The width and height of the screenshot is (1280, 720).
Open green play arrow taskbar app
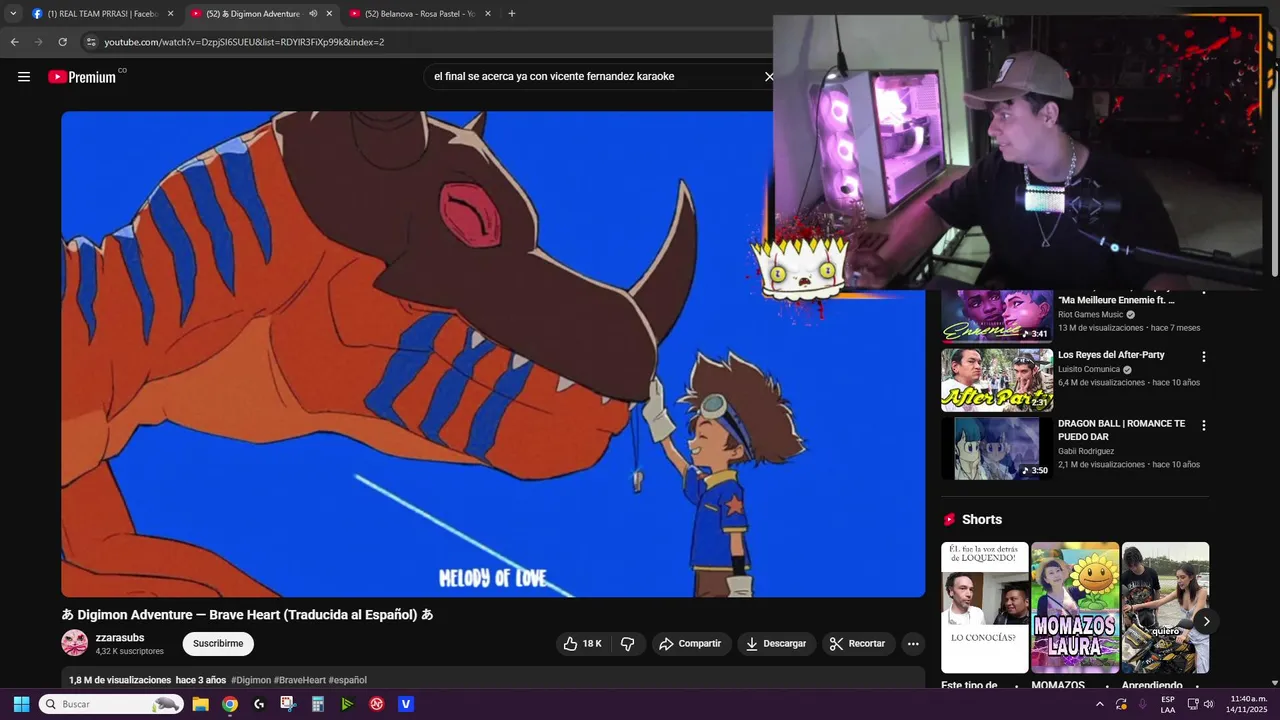point(347,704)
